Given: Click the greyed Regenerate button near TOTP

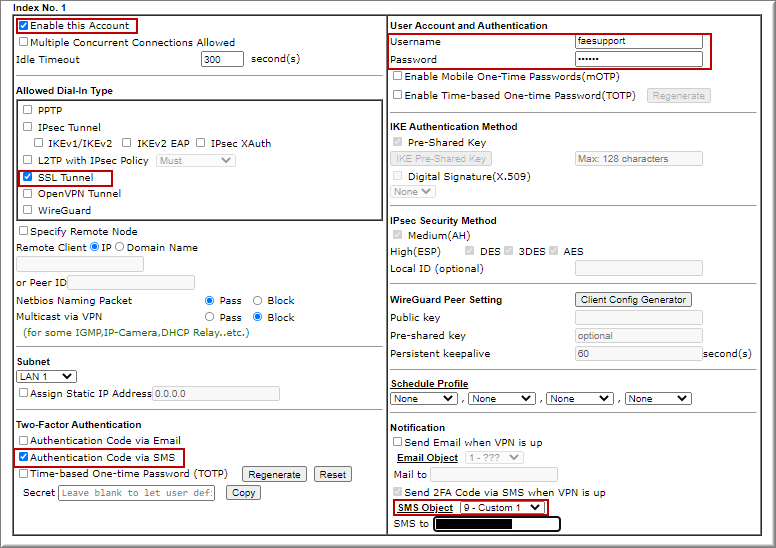Looking at the screenshot, I should coord(679,96).
